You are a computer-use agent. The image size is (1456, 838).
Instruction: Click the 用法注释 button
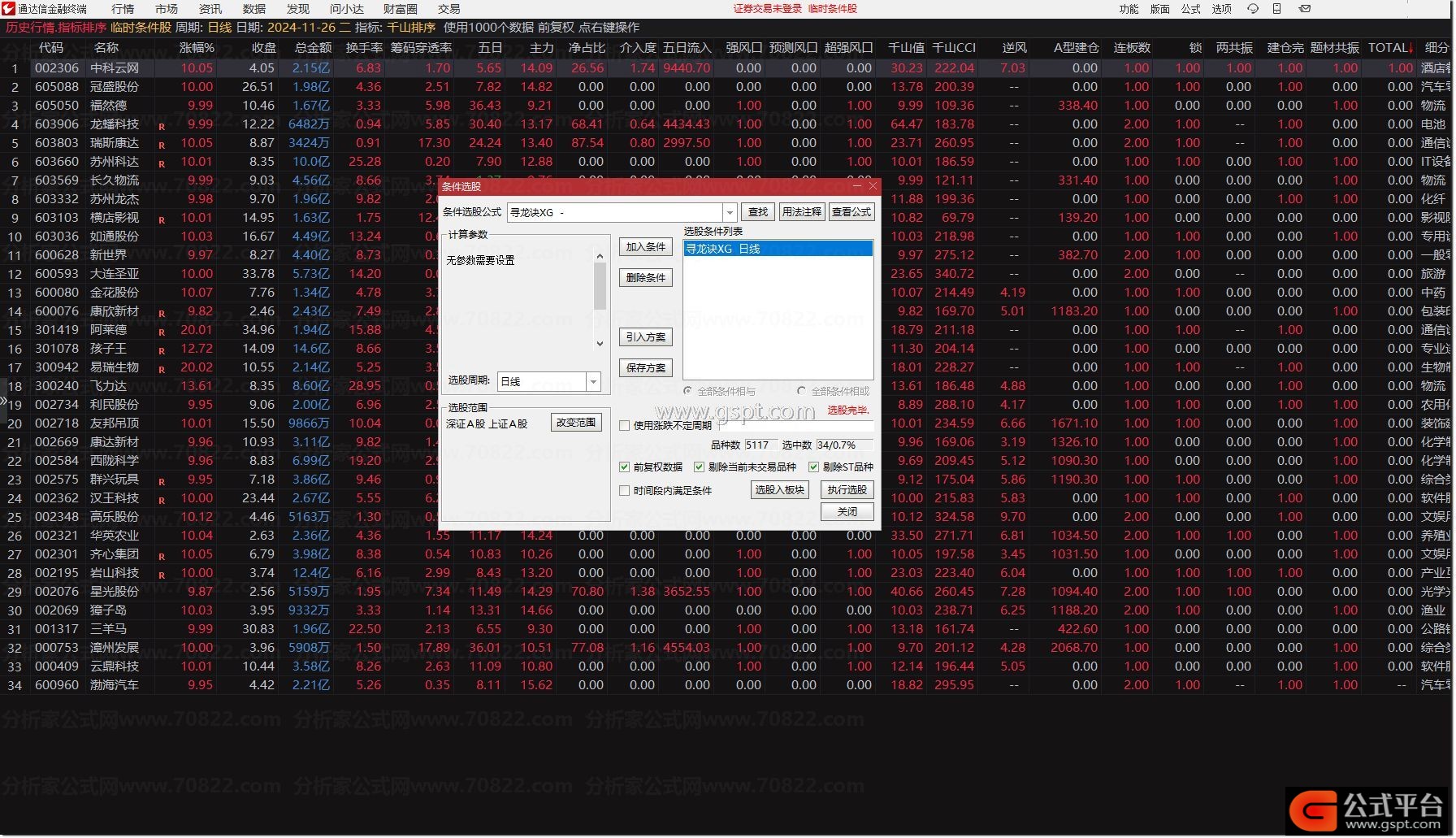[801, 212]
